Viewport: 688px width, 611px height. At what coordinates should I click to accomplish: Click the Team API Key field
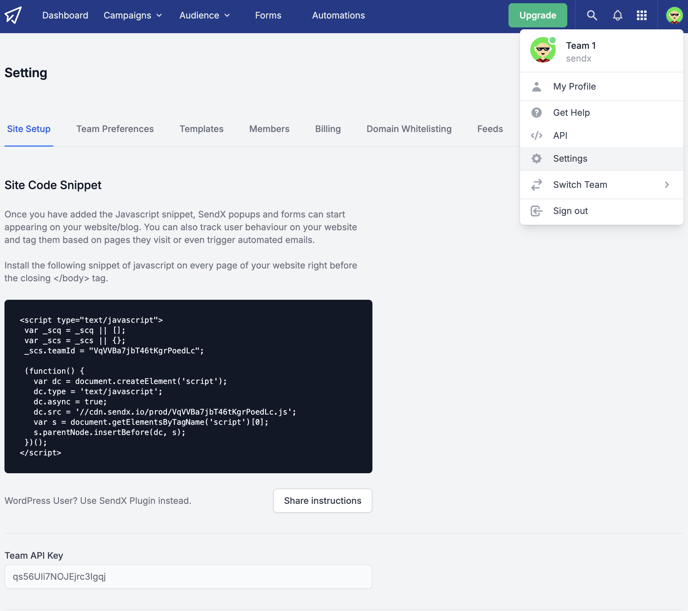coord(188,577)
